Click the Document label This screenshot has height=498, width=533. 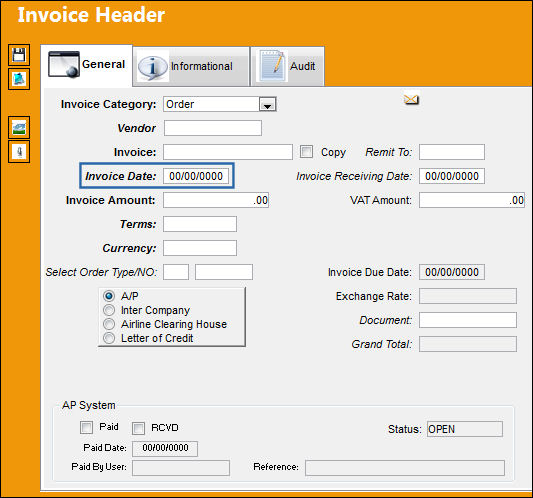pos(385,320)
